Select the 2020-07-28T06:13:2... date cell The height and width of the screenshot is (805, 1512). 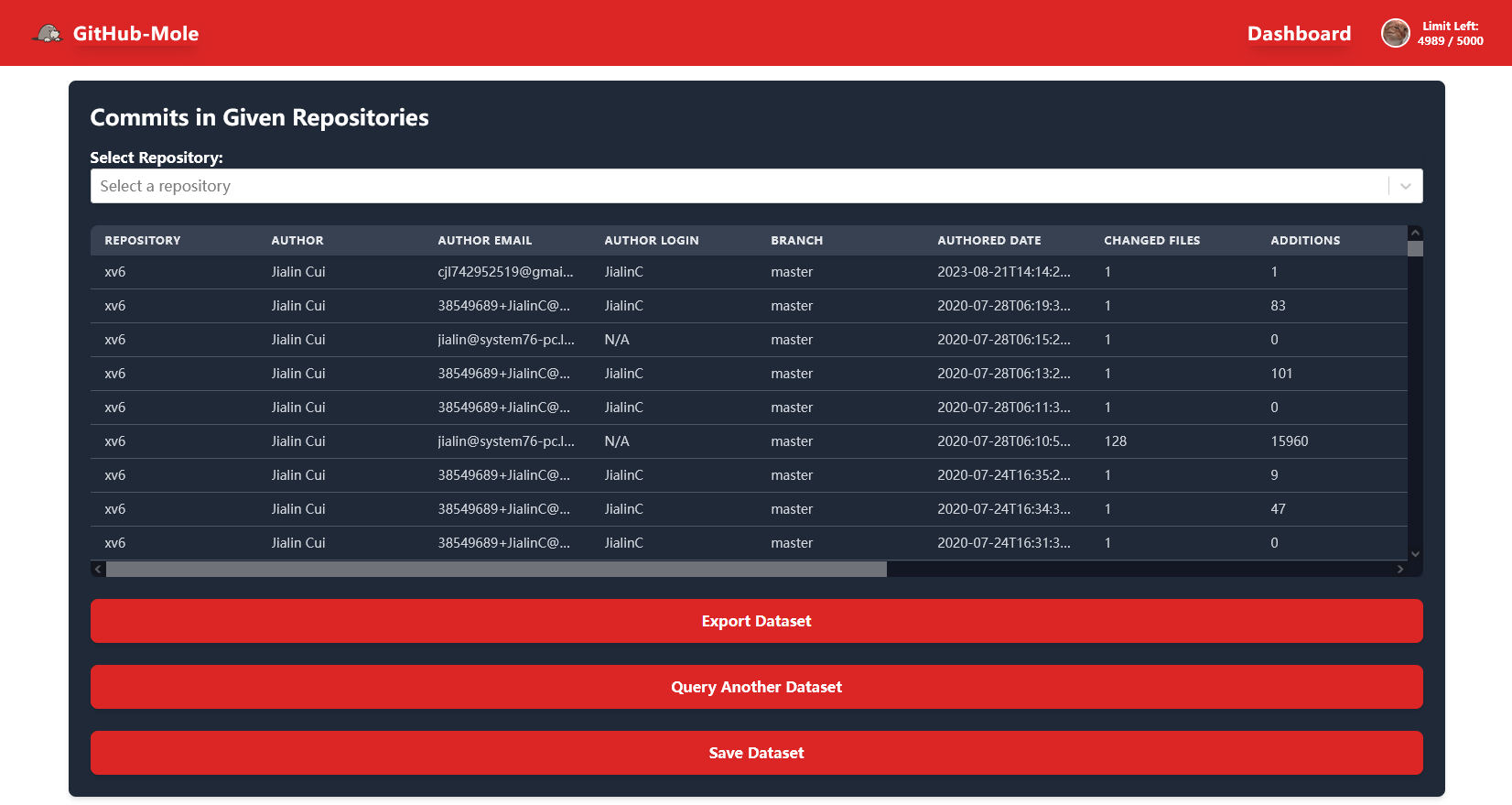click(1004, 374)
